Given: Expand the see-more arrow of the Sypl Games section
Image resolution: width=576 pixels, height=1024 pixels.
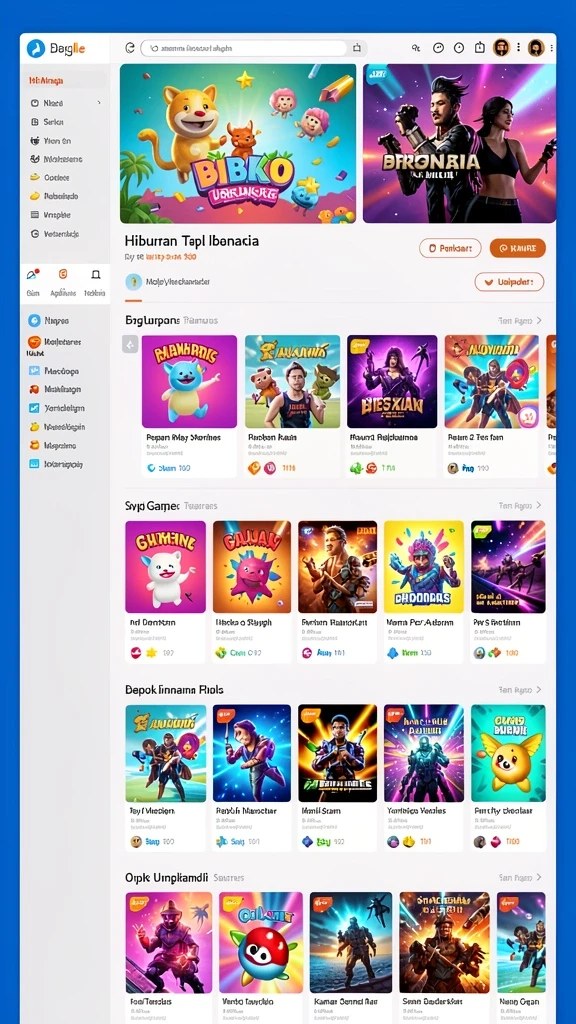Looking at the screenshot, I should (539, 505).
